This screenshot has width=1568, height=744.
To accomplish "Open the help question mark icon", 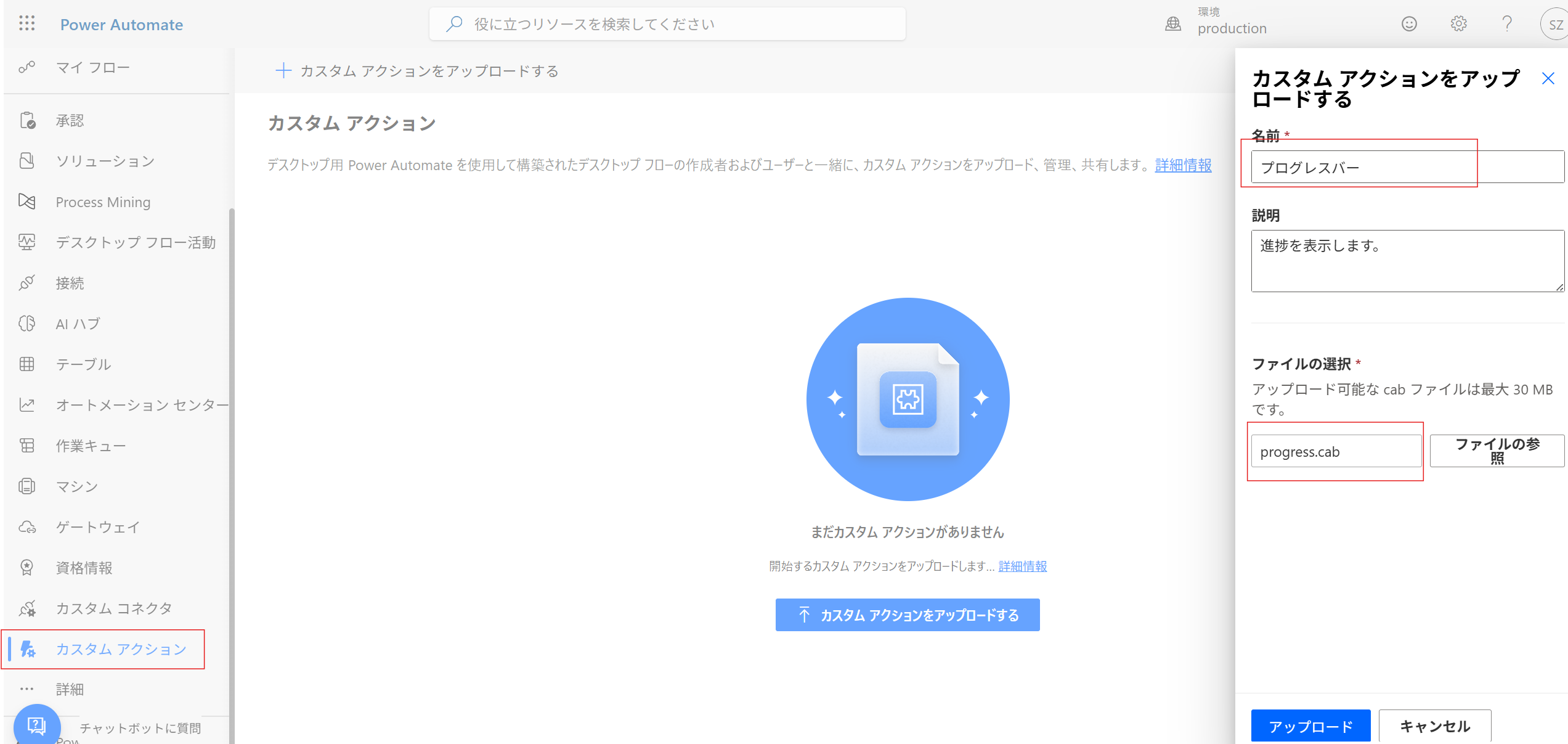I will [x=1507, y=24].
